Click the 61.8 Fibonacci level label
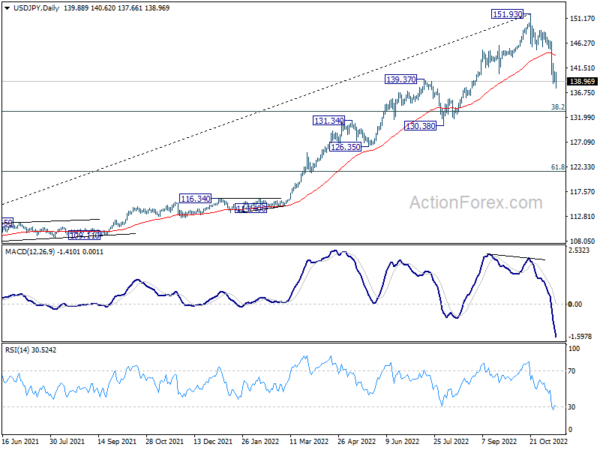600x450 pixels. pos(558,167)
